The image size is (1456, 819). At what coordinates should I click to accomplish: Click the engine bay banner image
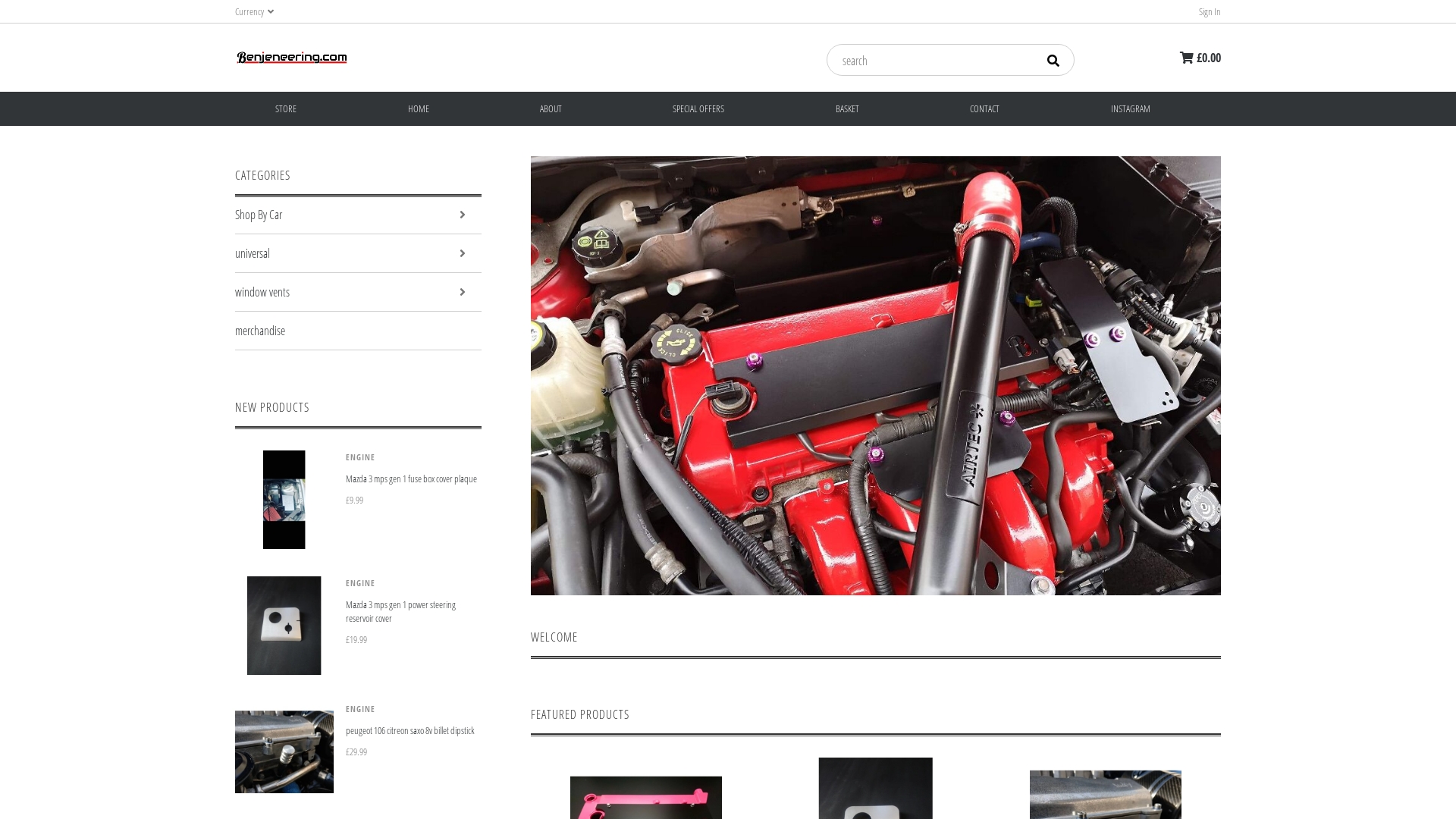(876, 375)
